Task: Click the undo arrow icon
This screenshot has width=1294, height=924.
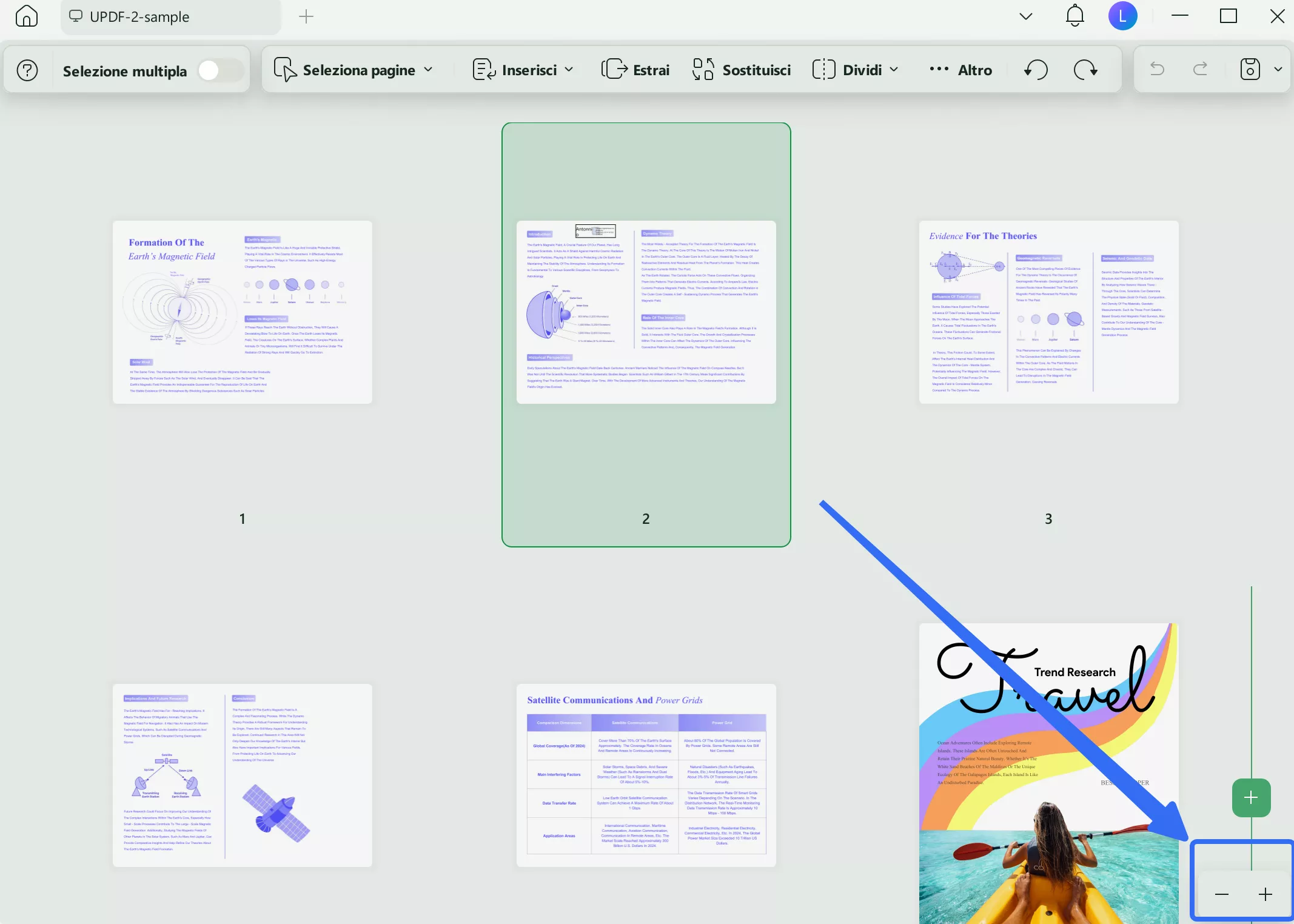Action: click(x=1157, y=70)
